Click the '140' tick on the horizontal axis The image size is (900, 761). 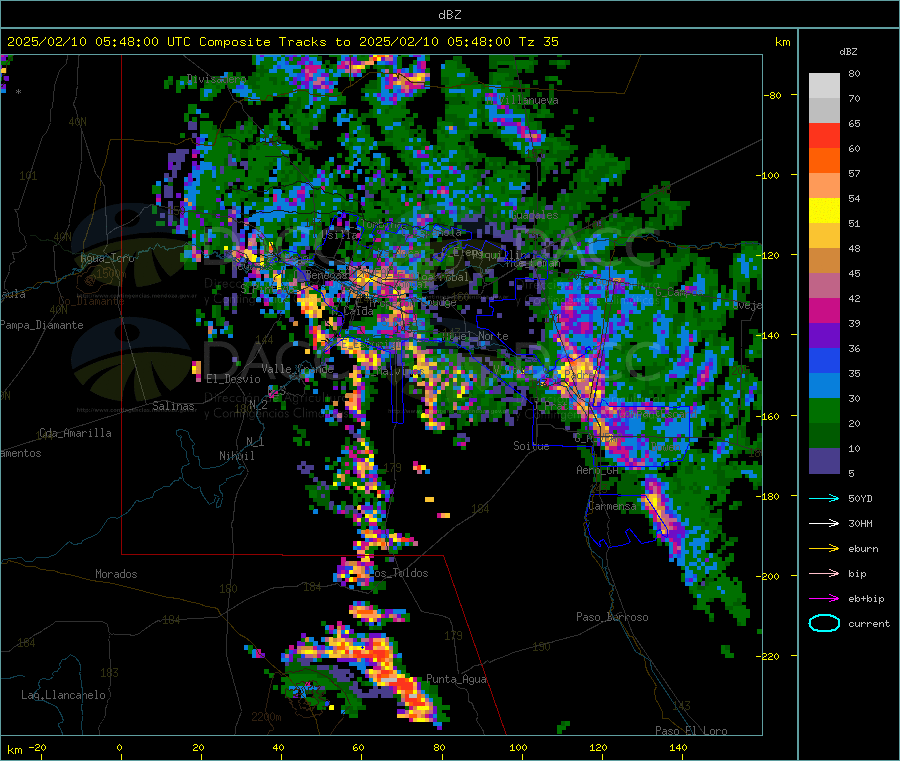coord(678,748)
